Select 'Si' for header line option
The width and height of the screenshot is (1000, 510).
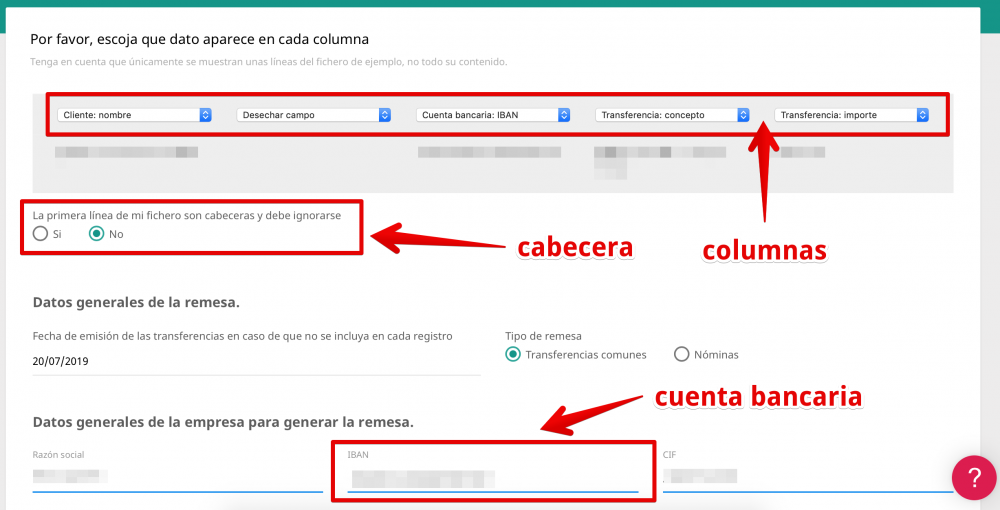(x=40, y=234)
